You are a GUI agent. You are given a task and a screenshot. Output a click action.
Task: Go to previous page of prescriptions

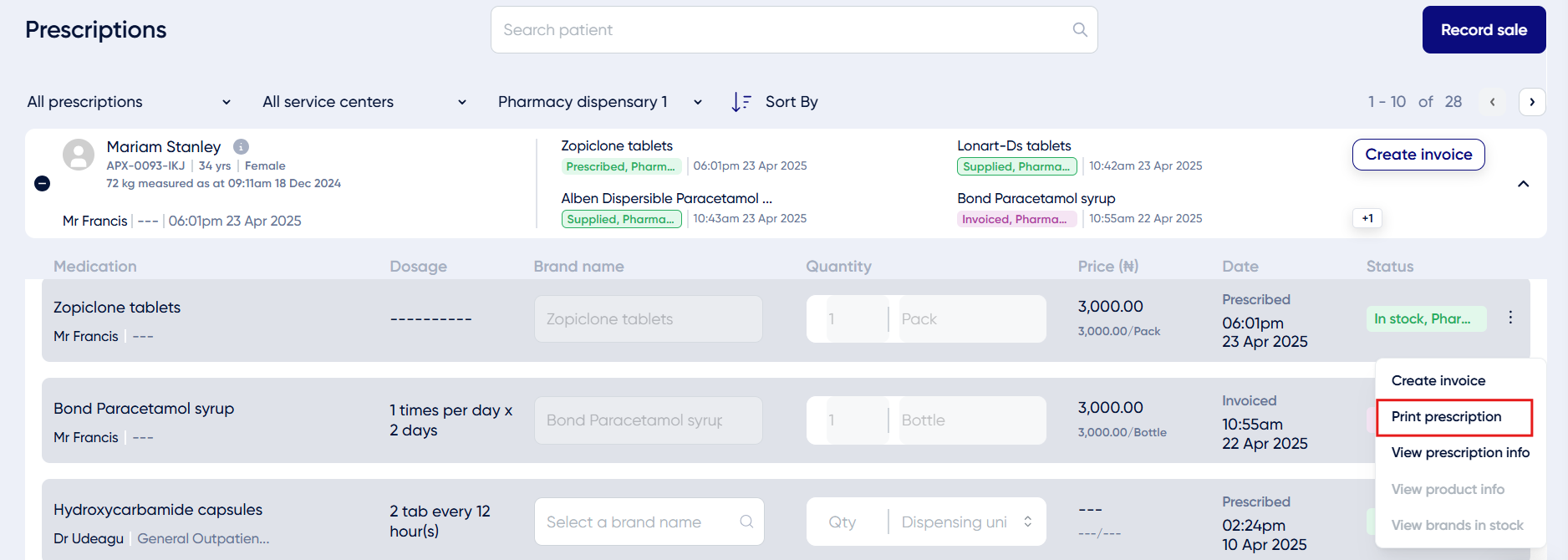[x=1492, y=102]
